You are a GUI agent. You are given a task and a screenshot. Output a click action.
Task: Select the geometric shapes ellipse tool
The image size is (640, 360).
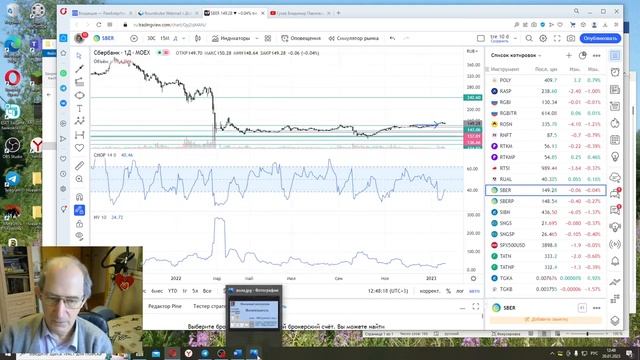tap(80, 96)
